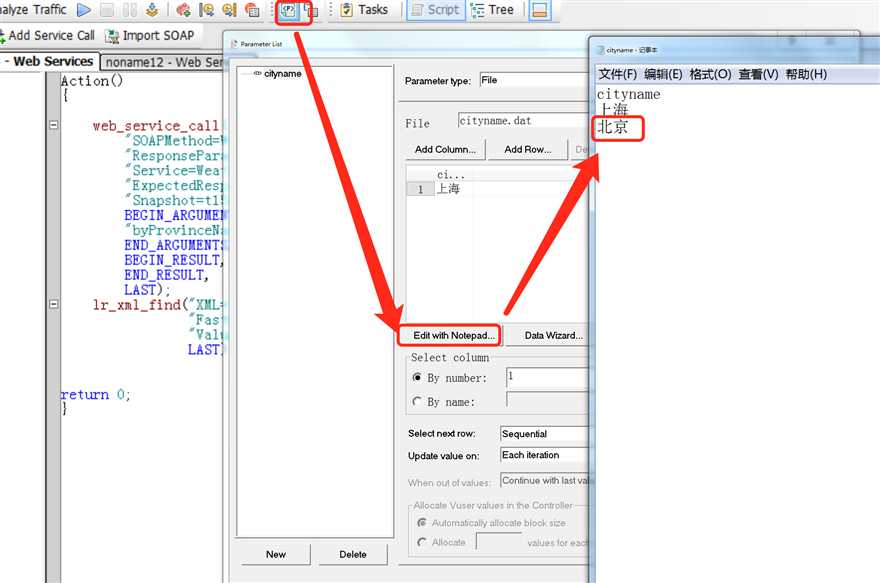
Task: Select the first Web Services tab
Action: [49, 61]
